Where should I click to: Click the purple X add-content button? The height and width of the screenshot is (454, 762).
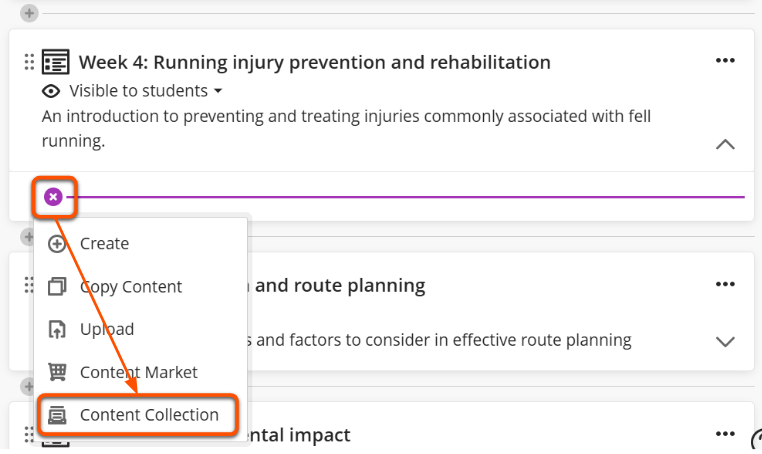tap(53, 197)
